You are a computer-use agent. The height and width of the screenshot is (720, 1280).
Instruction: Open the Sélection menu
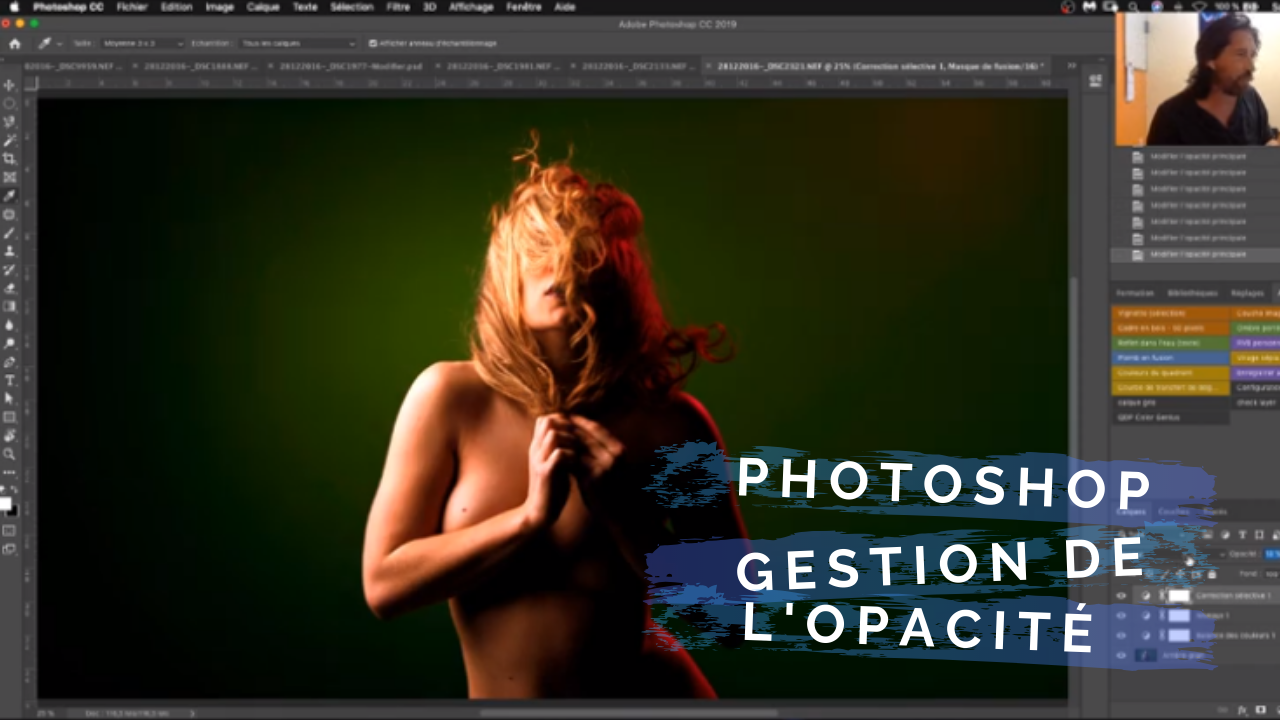pos(351,7)
